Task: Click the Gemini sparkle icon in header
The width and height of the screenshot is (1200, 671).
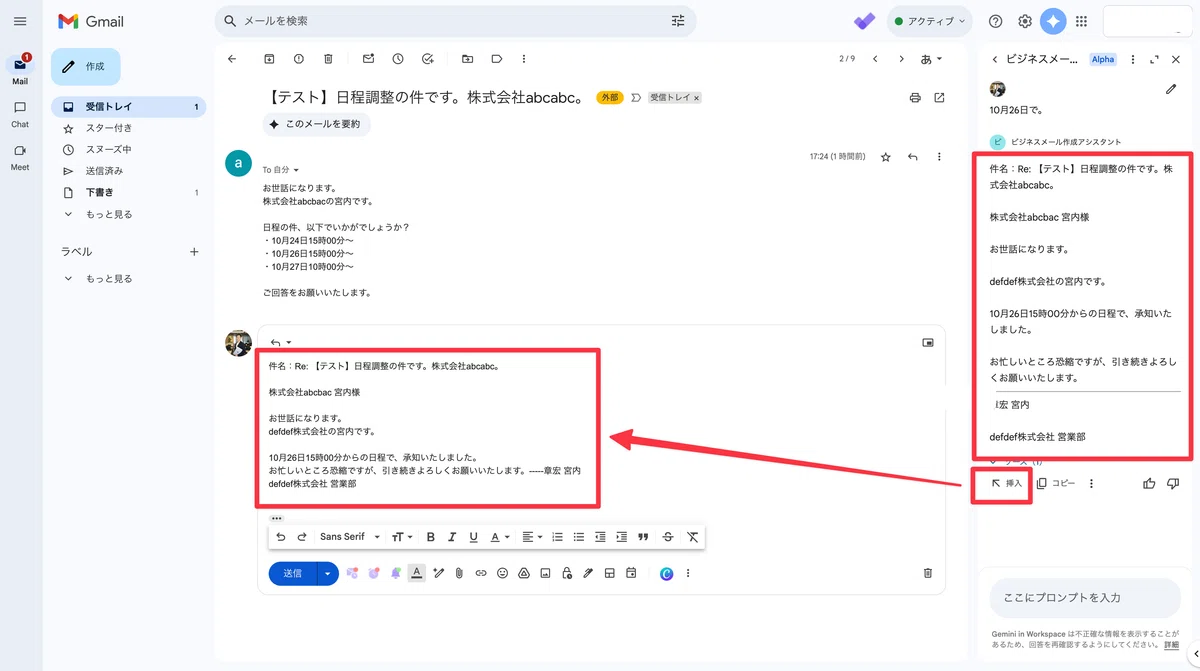Action: pos(1053,21)
